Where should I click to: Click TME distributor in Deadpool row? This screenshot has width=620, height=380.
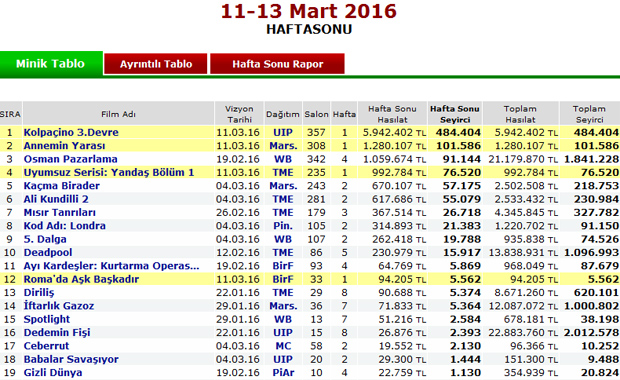283,253
